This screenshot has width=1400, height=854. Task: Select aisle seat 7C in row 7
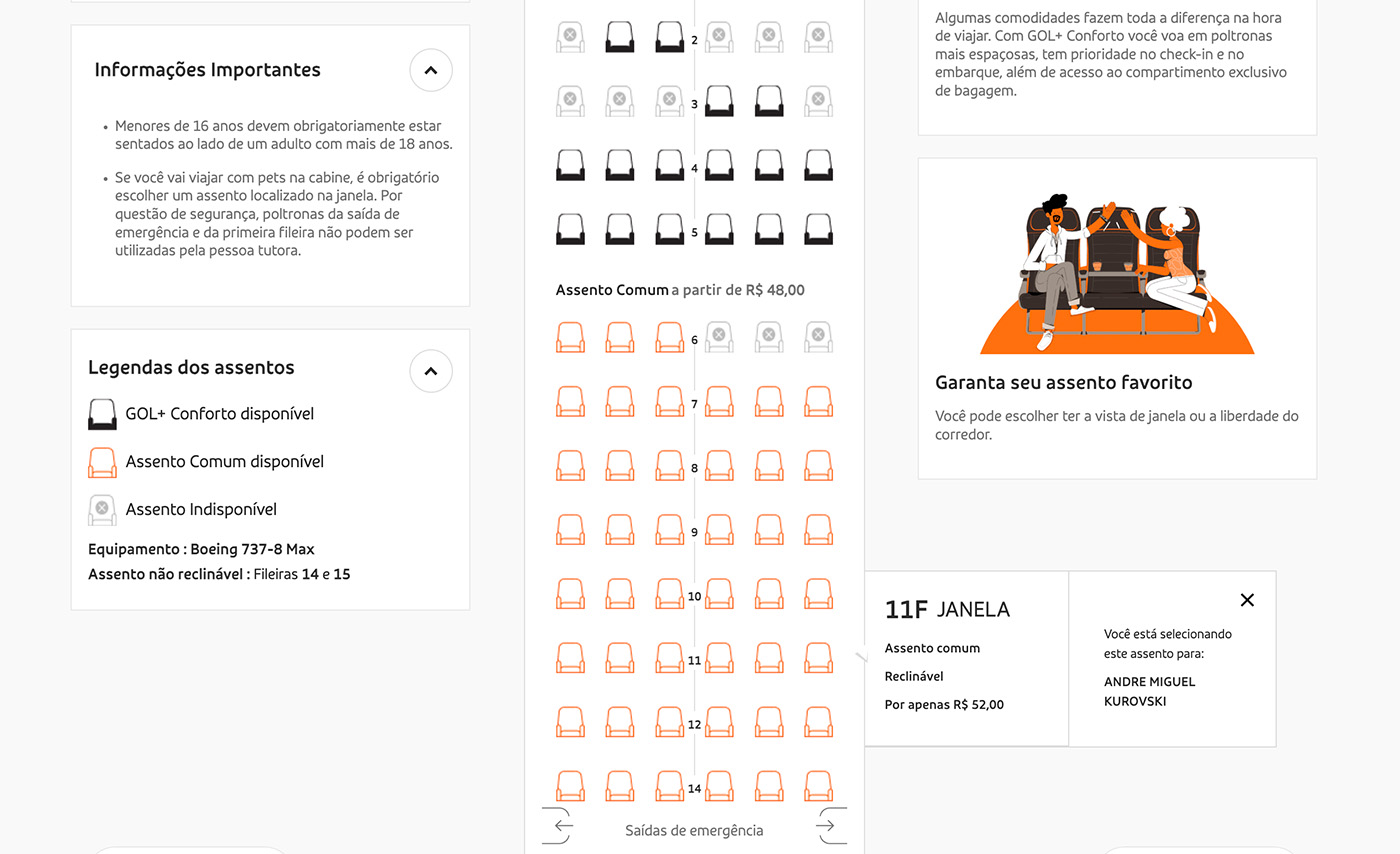click(x=669, y=401)
